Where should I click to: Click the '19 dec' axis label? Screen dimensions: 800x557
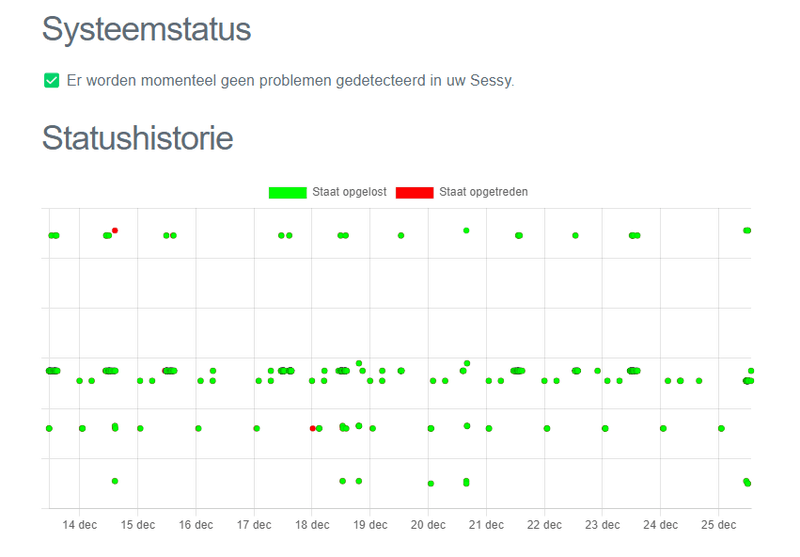(370, 525)
